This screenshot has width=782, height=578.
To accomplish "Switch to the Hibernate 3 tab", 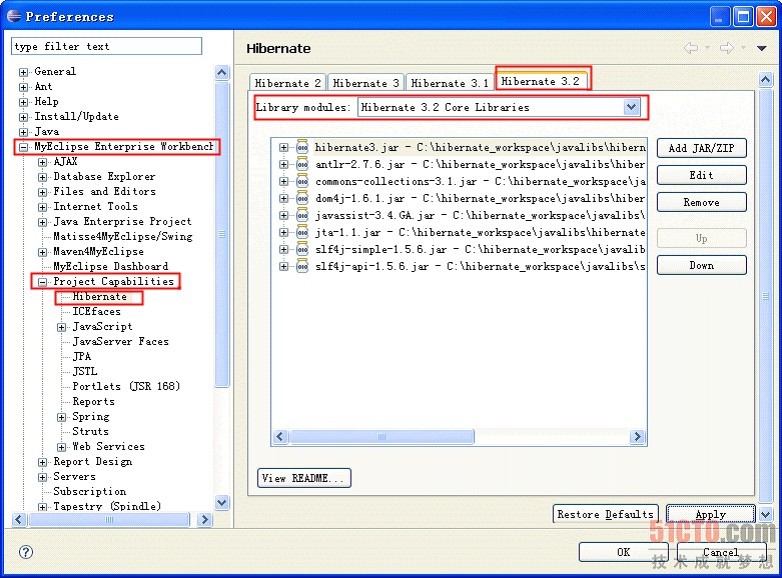I will point(366,83).
